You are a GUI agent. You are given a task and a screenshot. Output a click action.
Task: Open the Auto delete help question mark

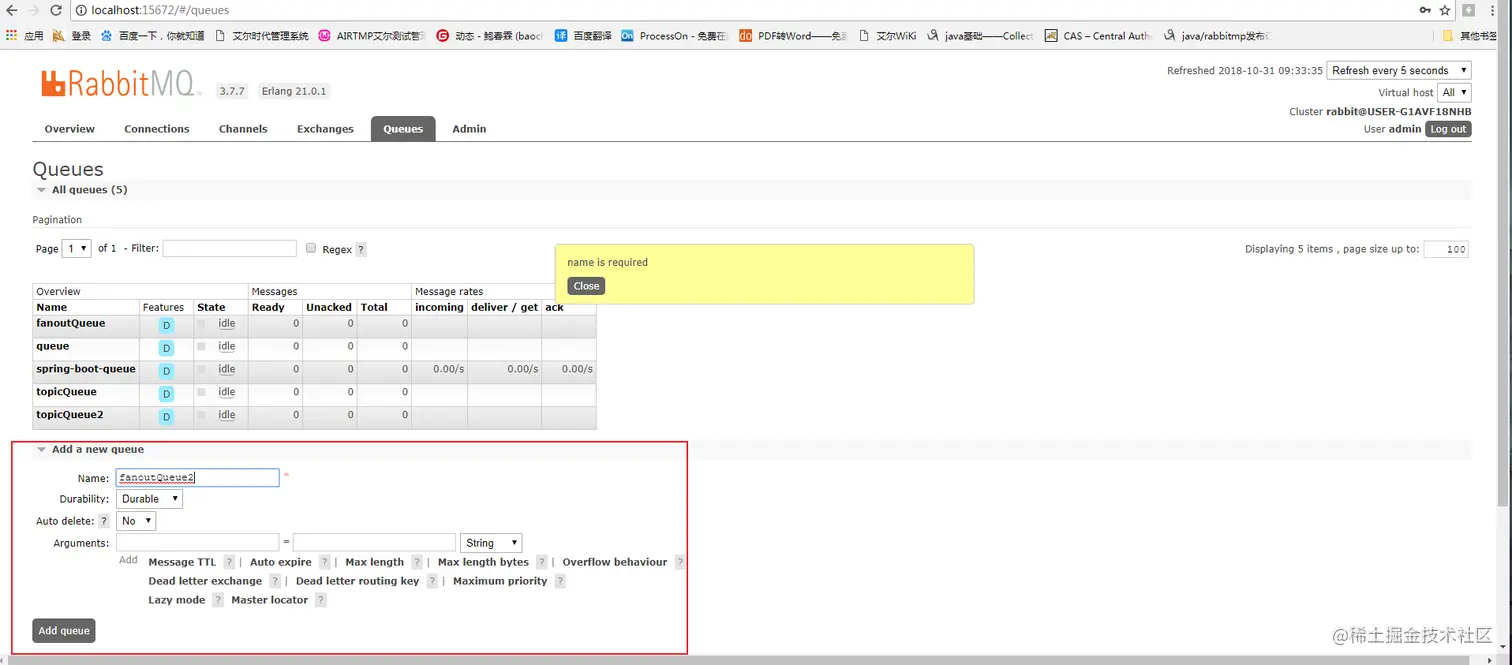[x=104, y=522]
